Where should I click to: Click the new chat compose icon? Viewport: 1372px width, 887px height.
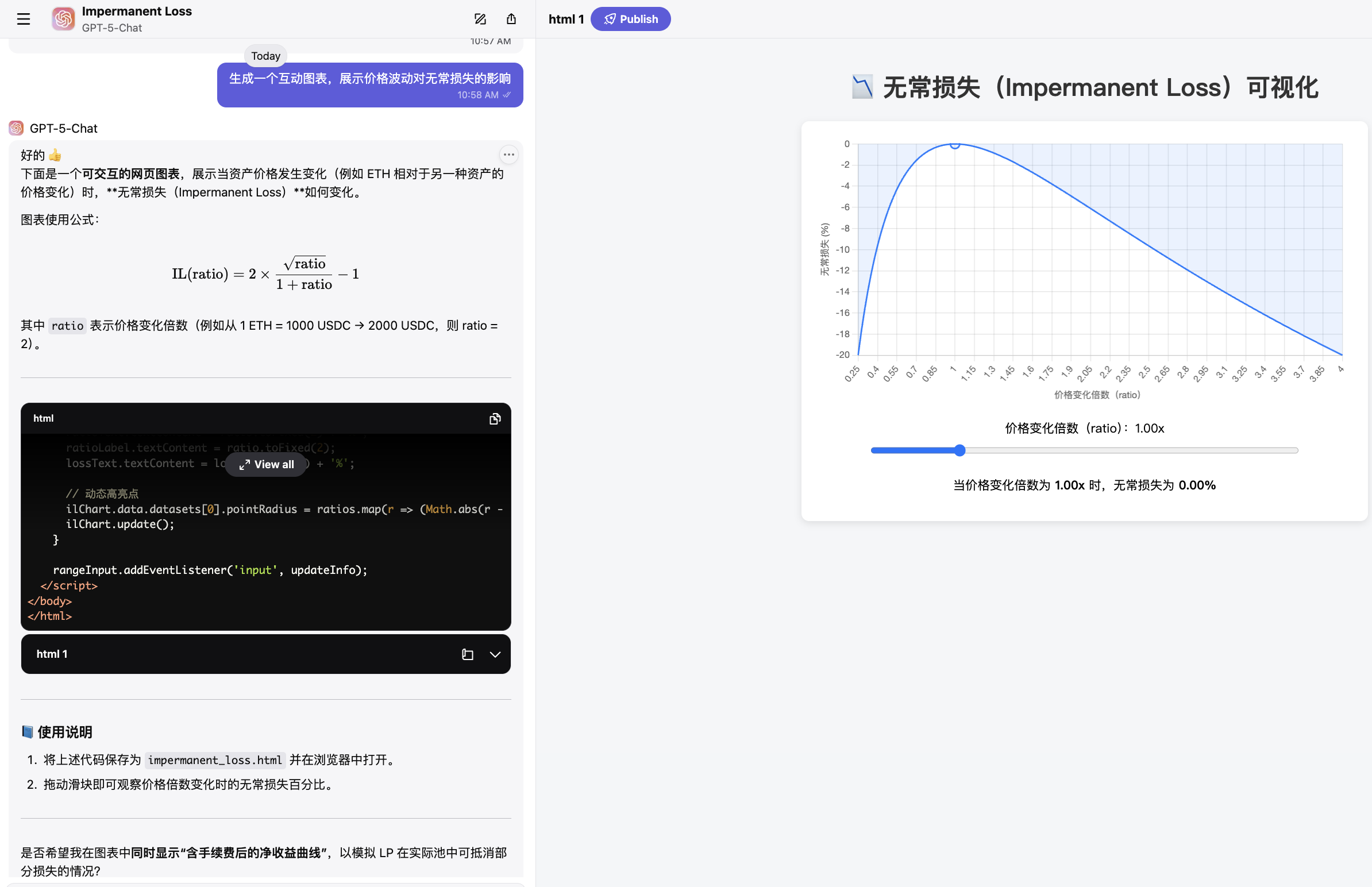(x=480, y=19)
